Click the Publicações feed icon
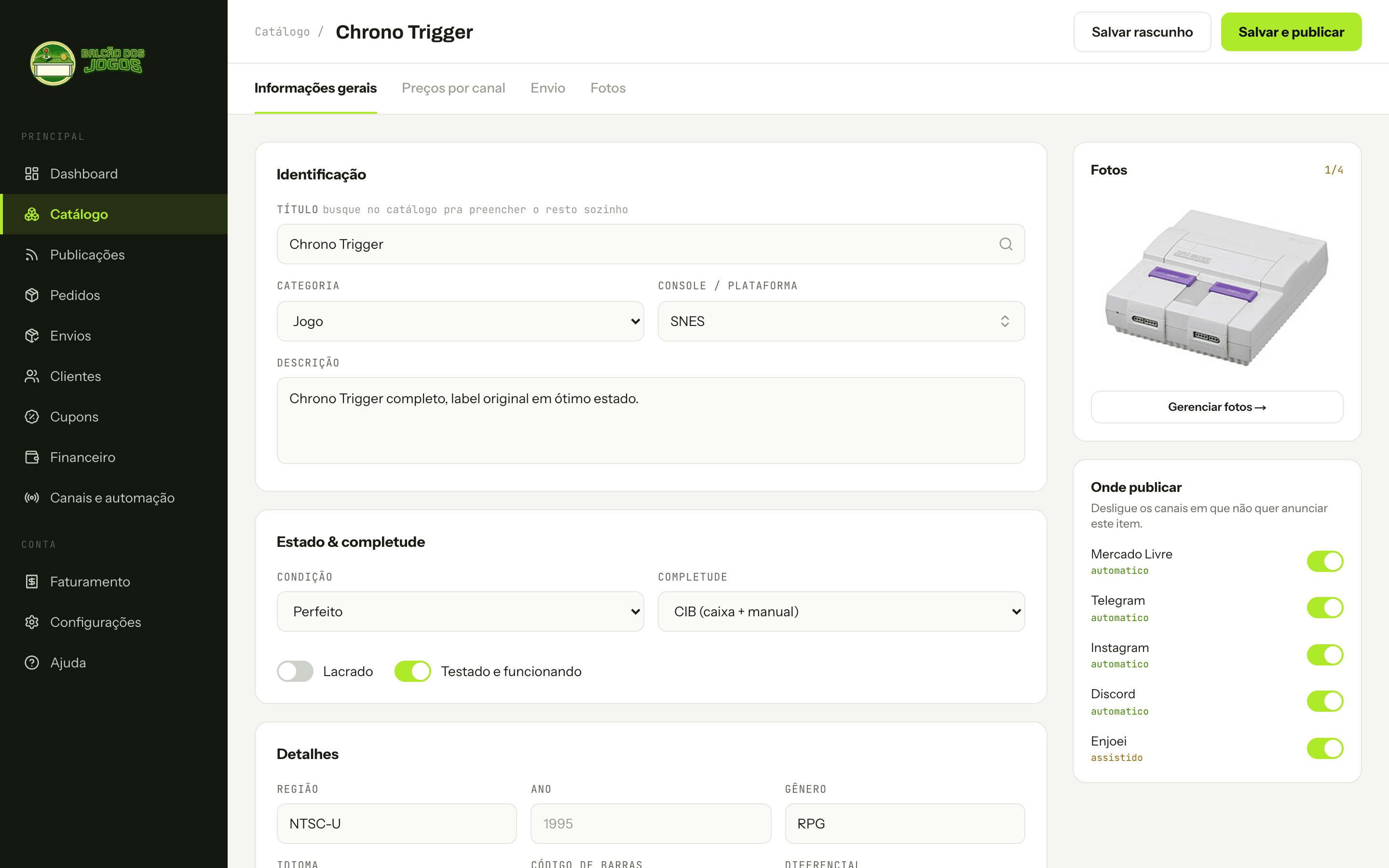Image resolution: width=1389 pixels, height=868 pixels. [31, 254]
